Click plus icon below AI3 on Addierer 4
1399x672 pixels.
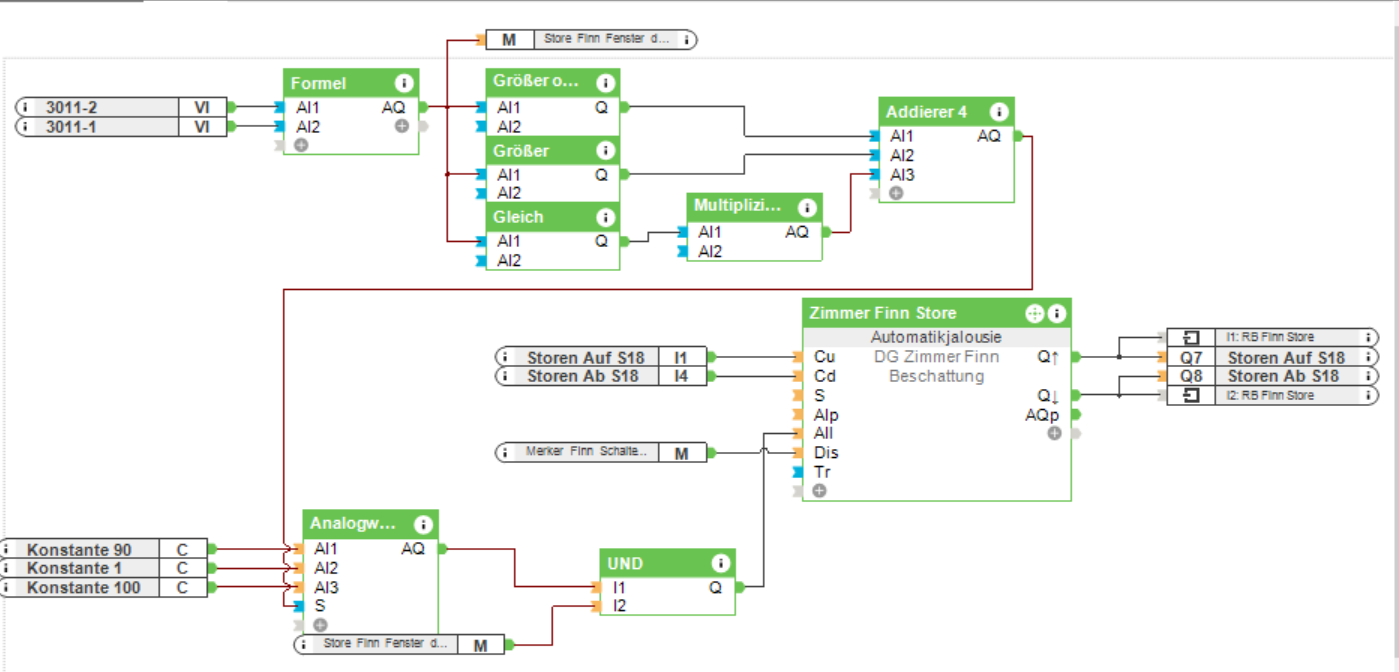point(895,193)
